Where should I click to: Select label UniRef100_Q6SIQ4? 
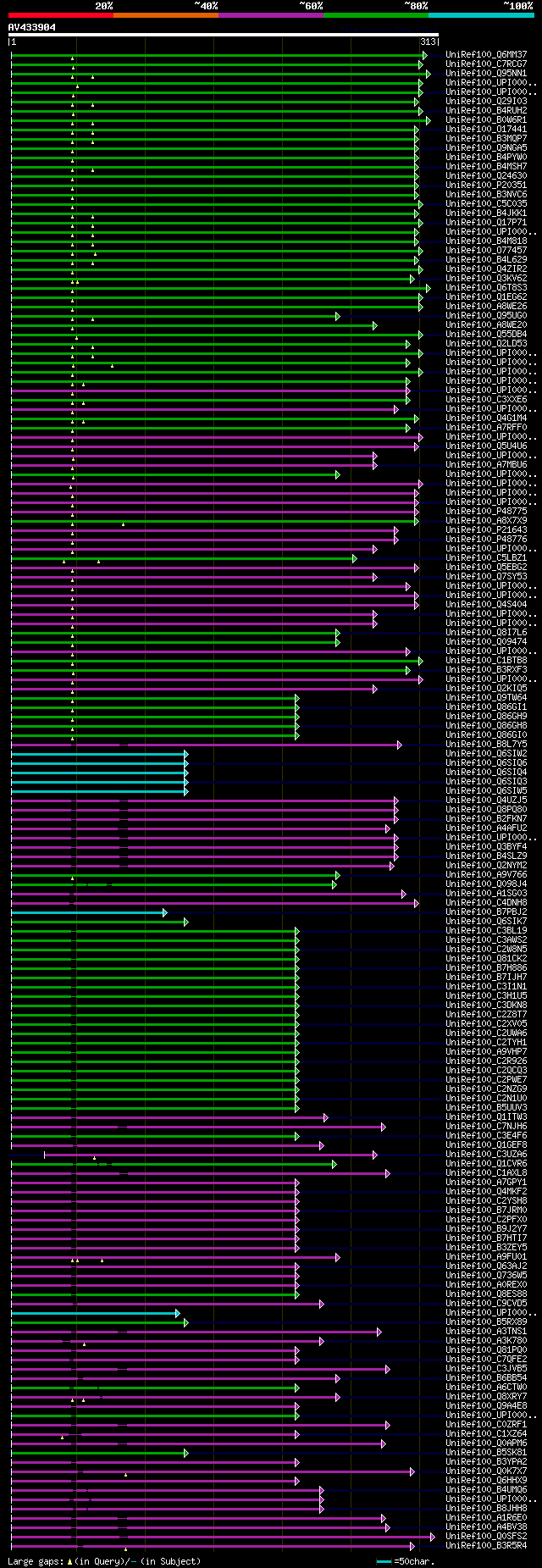click(486, 773)
